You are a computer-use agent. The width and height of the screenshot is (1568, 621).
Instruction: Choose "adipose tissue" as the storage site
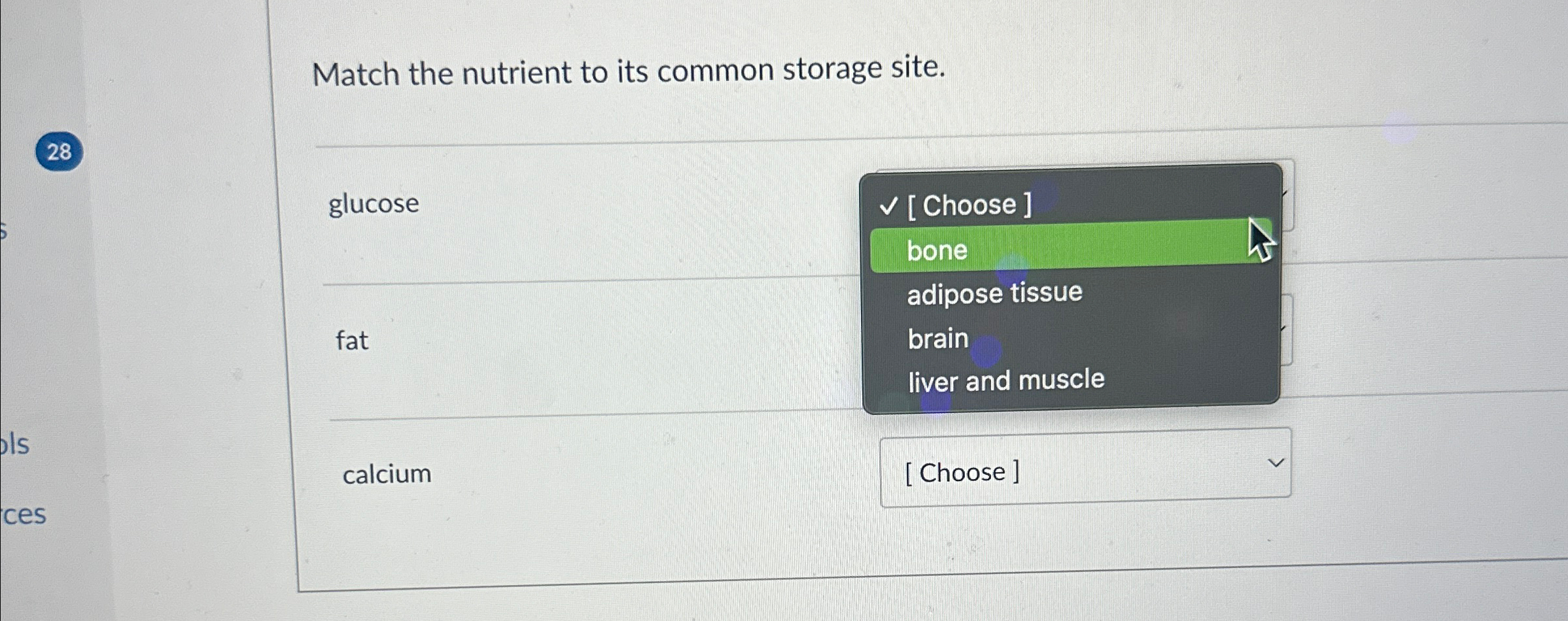(x=994, y=293)
